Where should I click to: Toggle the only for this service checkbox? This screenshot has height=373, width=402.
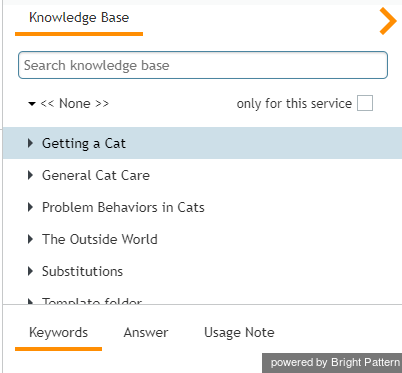coord(365,103)
